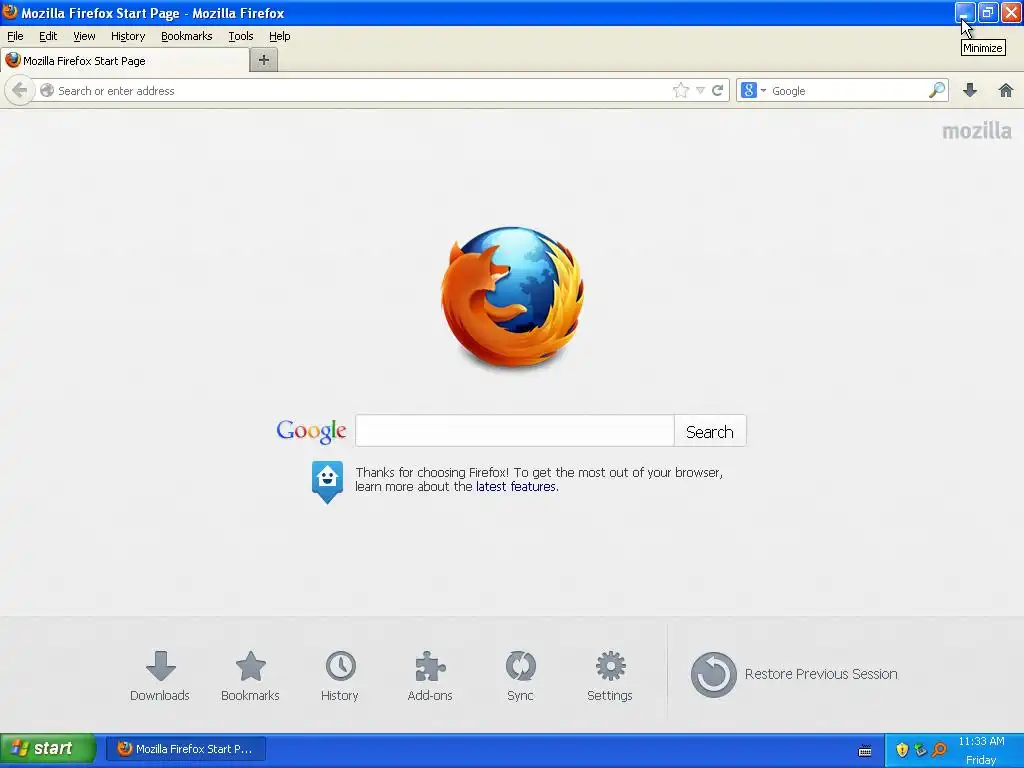This screenshot has height=768, width=1024.
Task: Select the Mozilla Firefox Start Page tab
Action: (125, 61)
